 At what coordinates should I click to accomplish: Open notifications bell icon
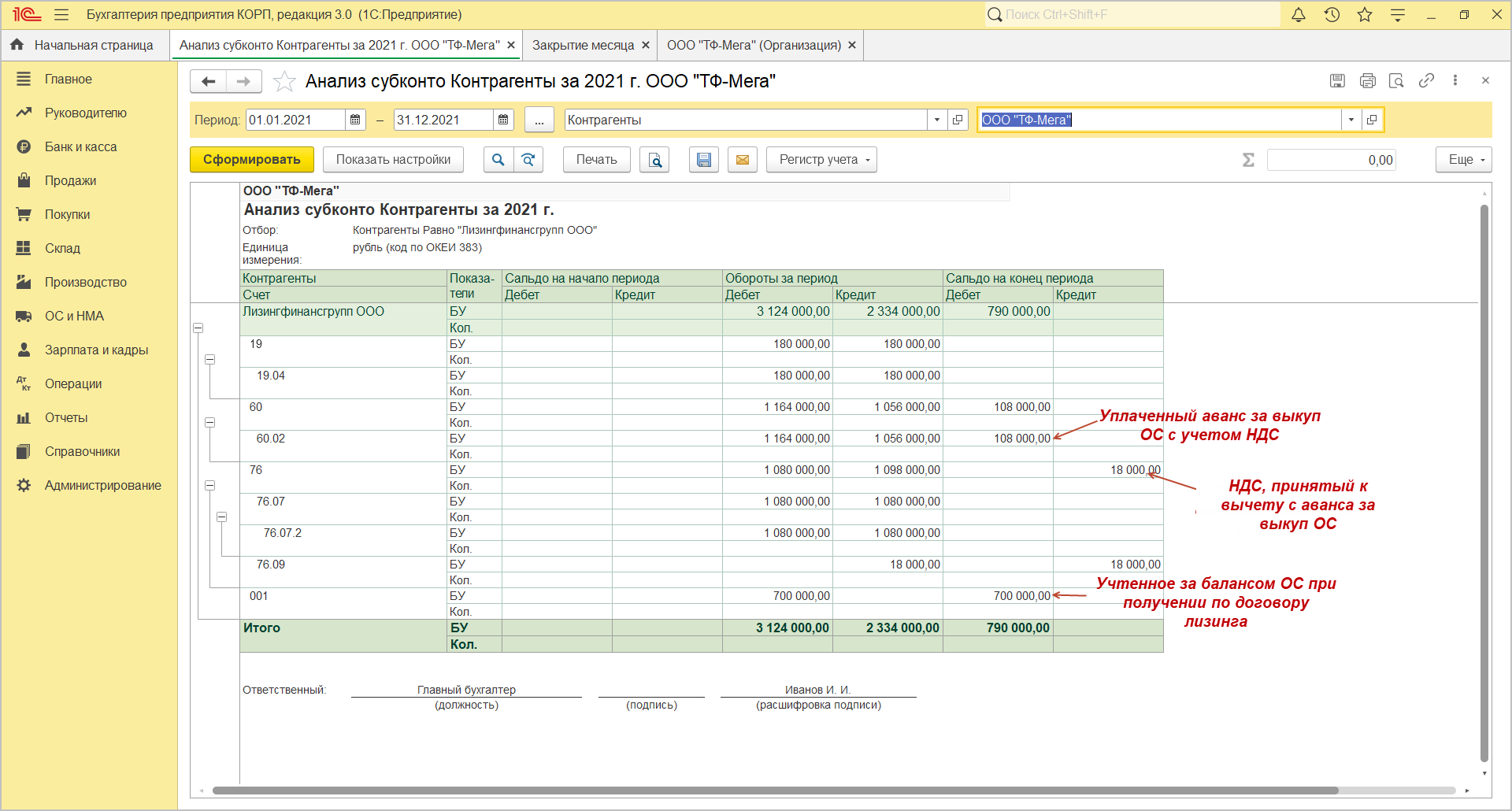point(1299,14)
